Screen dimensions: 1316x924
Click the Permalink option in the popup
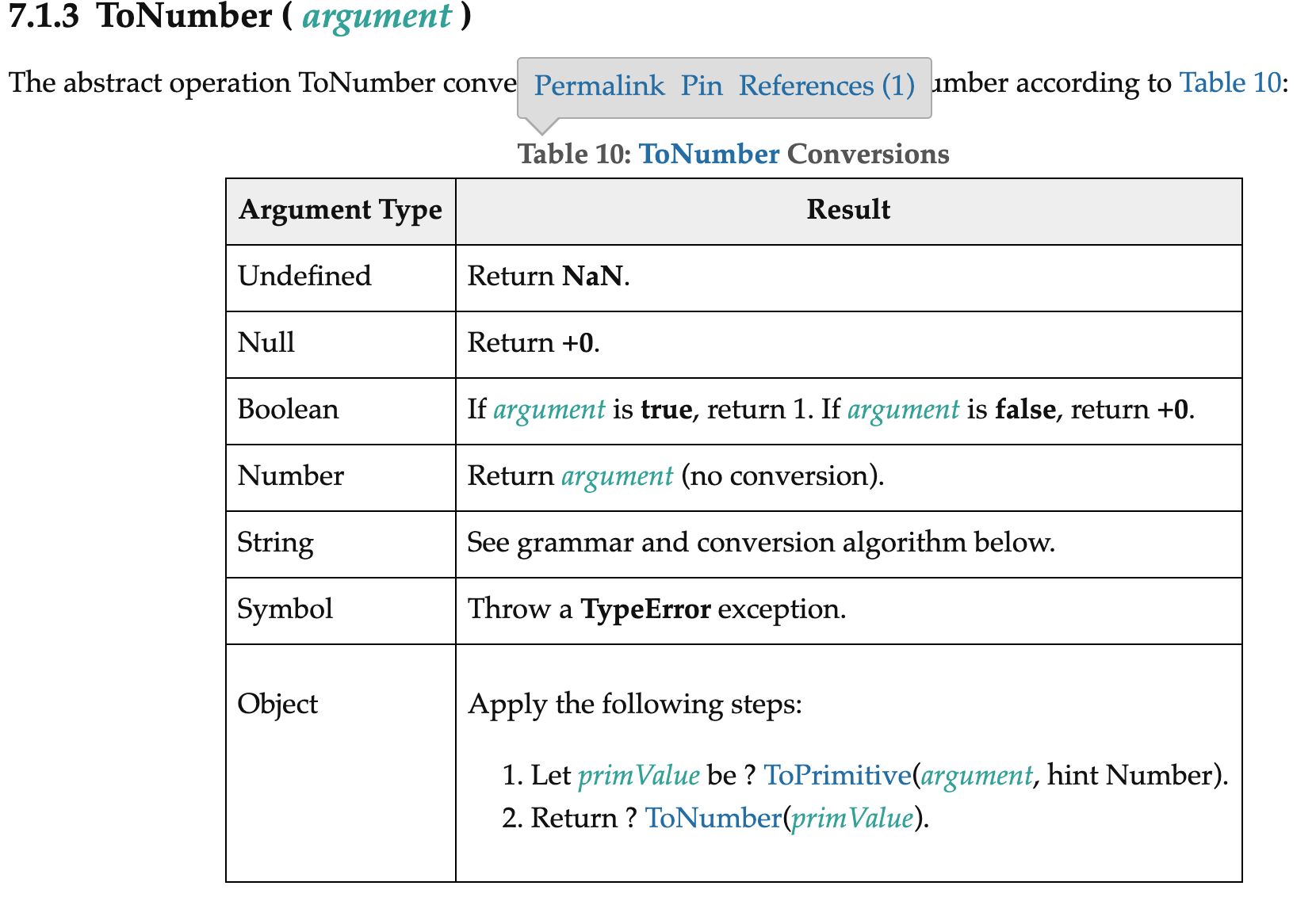point(599,86)
